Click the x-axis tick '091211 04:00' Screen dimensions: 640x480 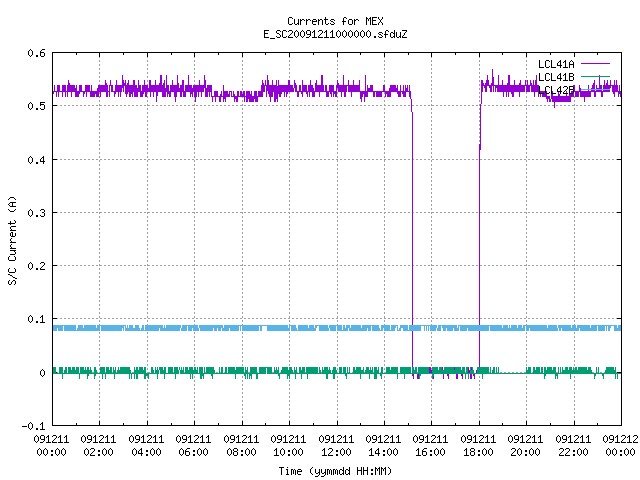click(146, 446)
